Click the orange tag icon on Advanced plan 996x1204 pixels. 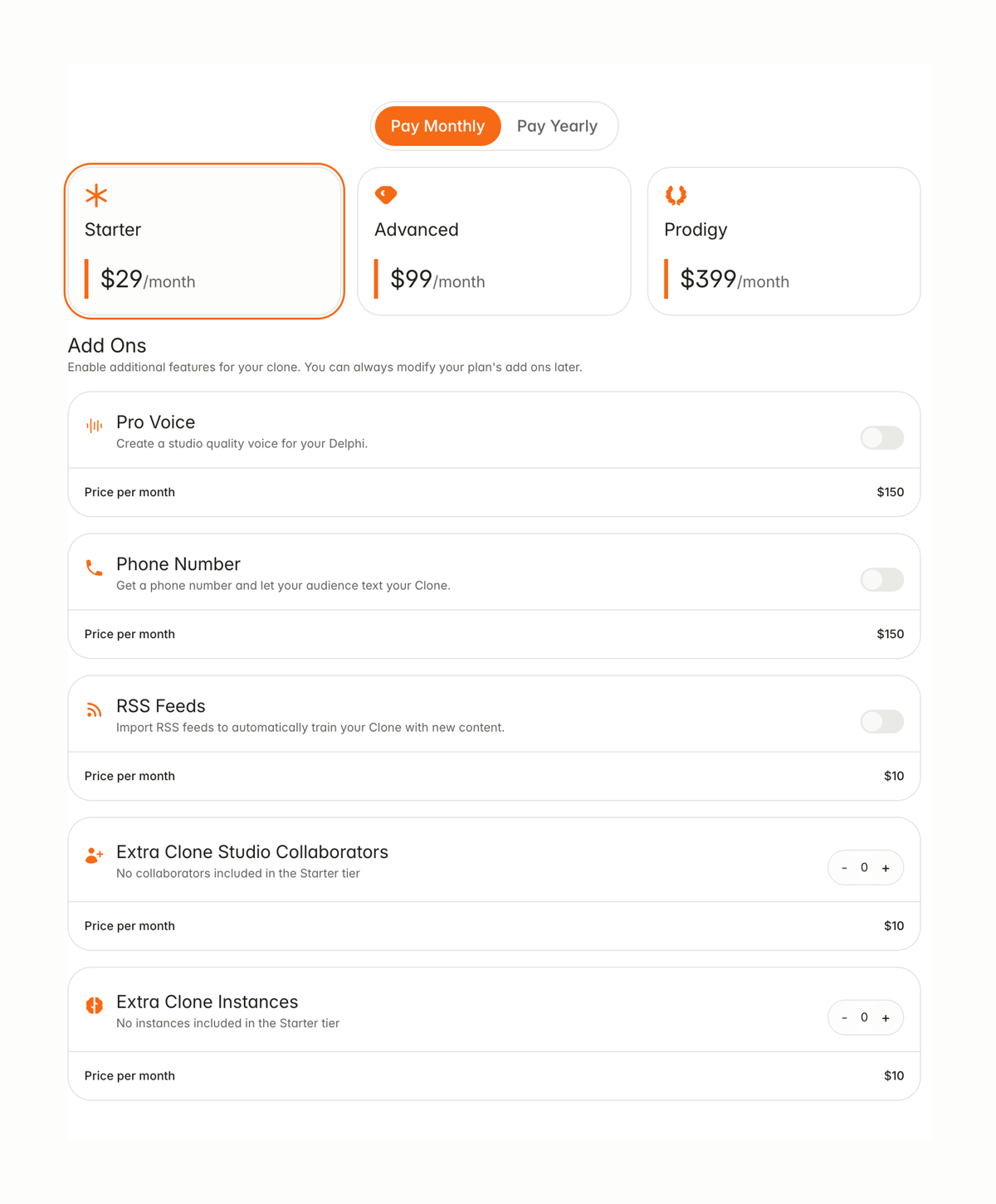click(384, 194)
